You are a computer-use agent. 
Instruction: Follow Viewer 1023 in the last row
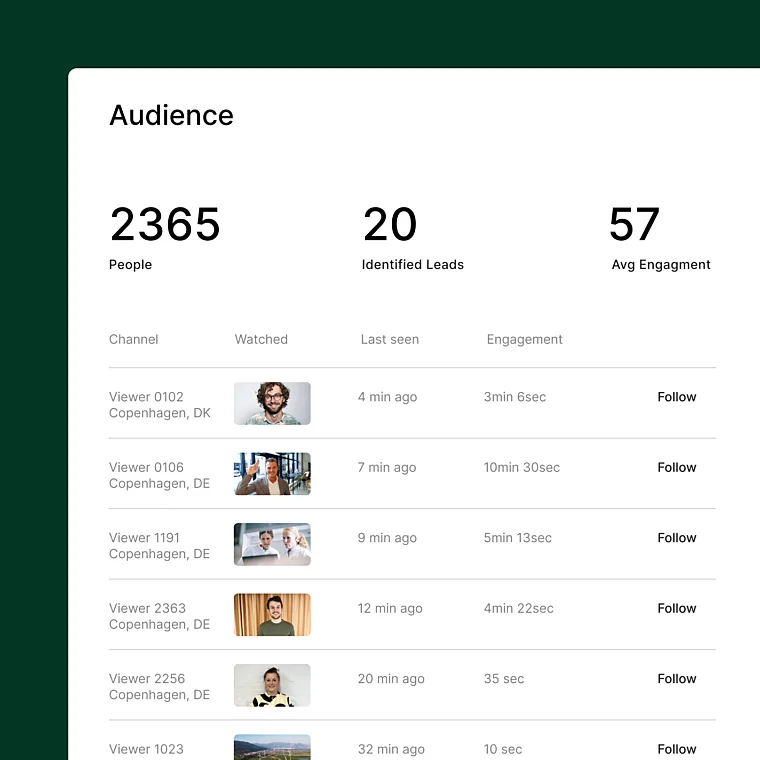[676, 748]
